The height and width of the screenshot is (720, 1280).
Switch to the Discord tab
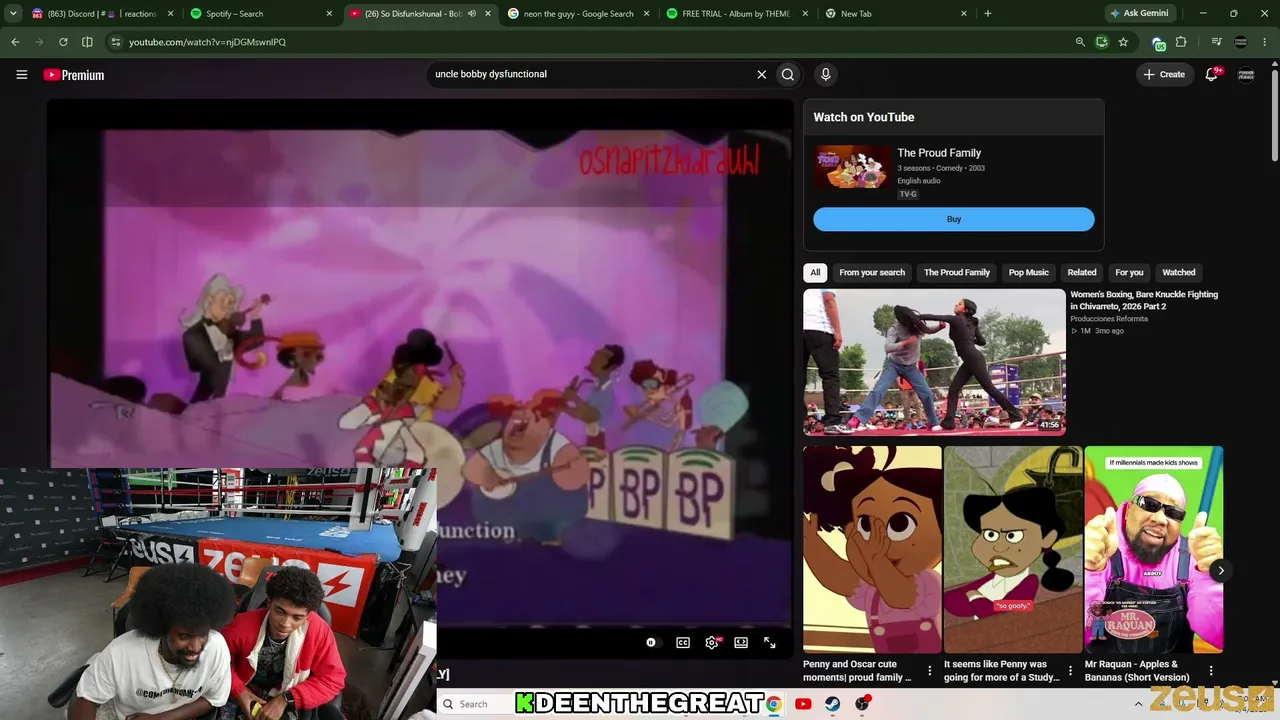(102, 14)
